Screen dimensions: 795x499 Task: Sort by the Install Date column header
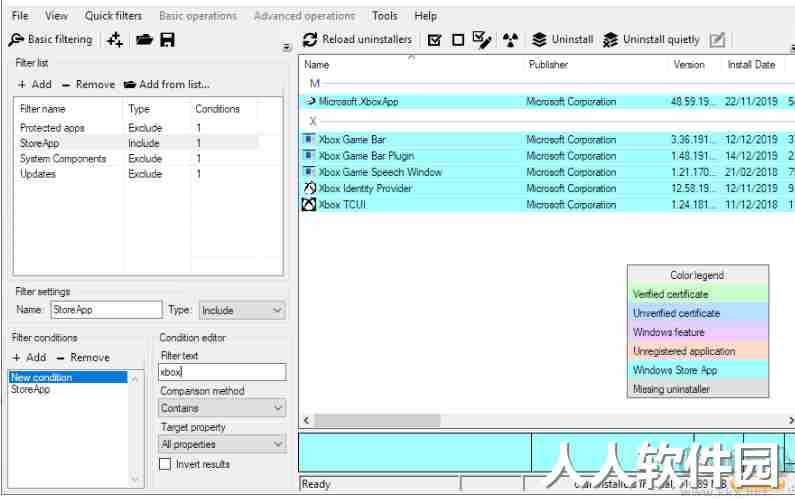pos(753,64)
